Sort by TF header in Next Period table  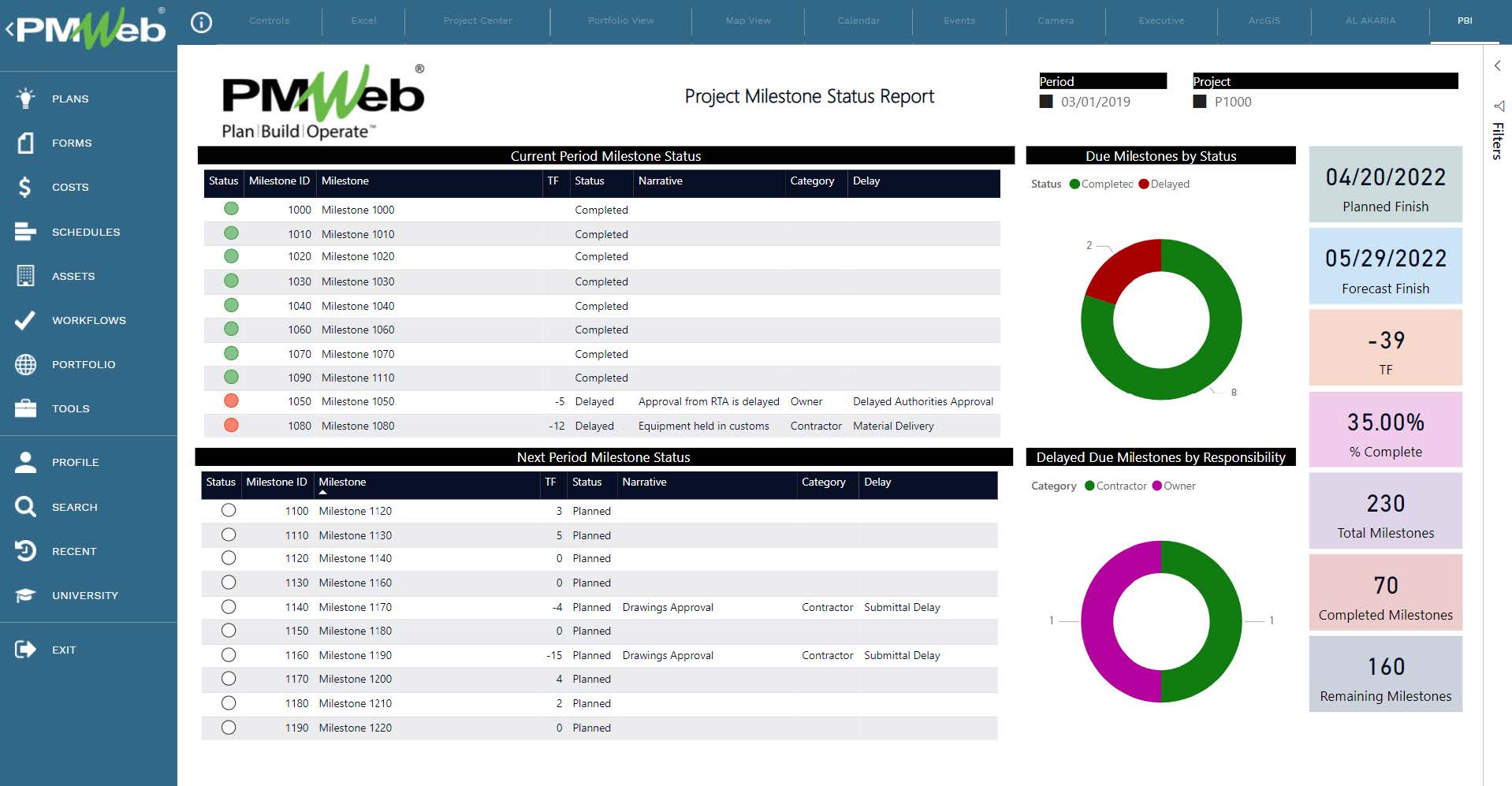pyautogui.click(x=550, y=482)
